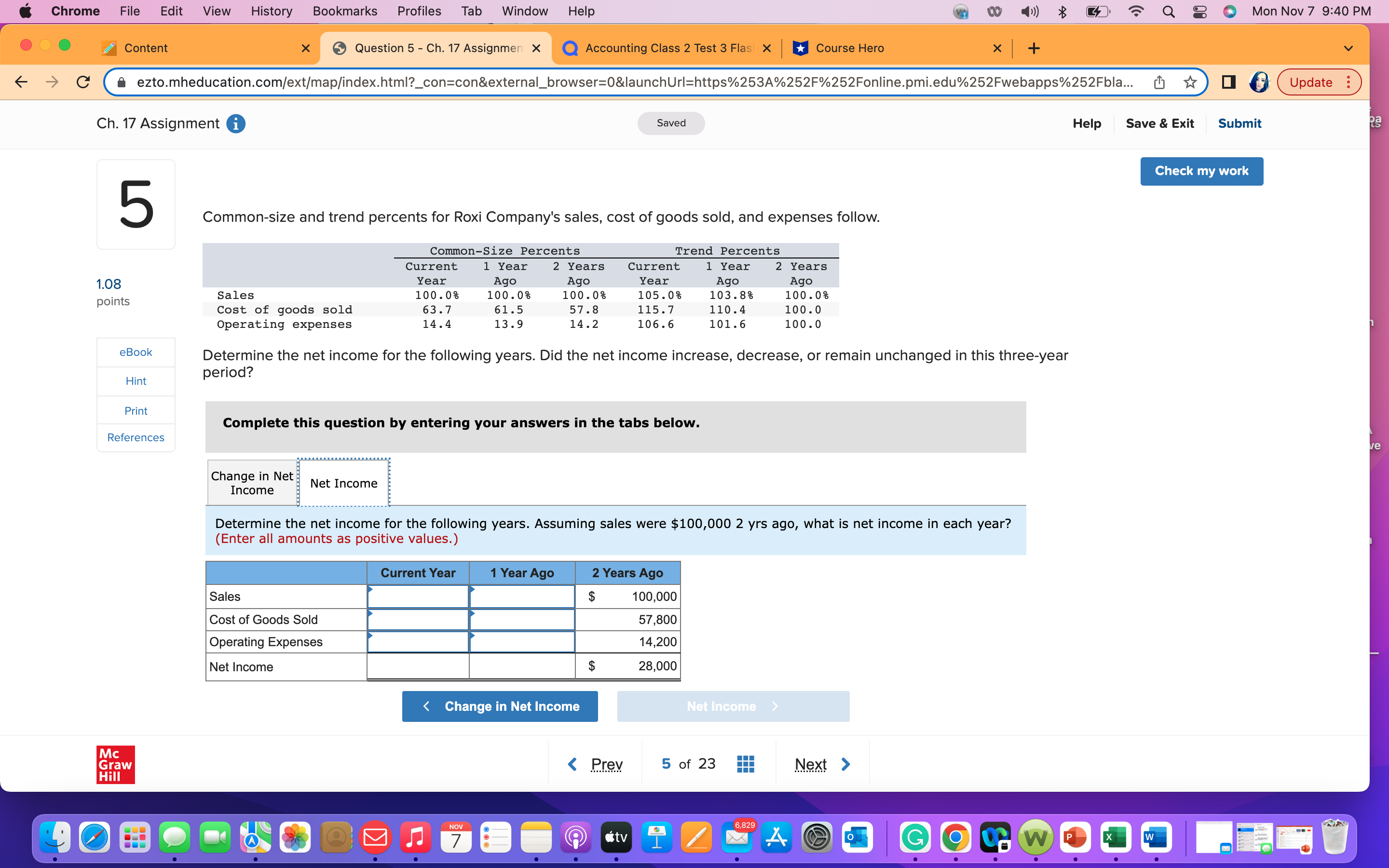
Task: Open the Hint link in the sidebar
Action: coord(136,380)
